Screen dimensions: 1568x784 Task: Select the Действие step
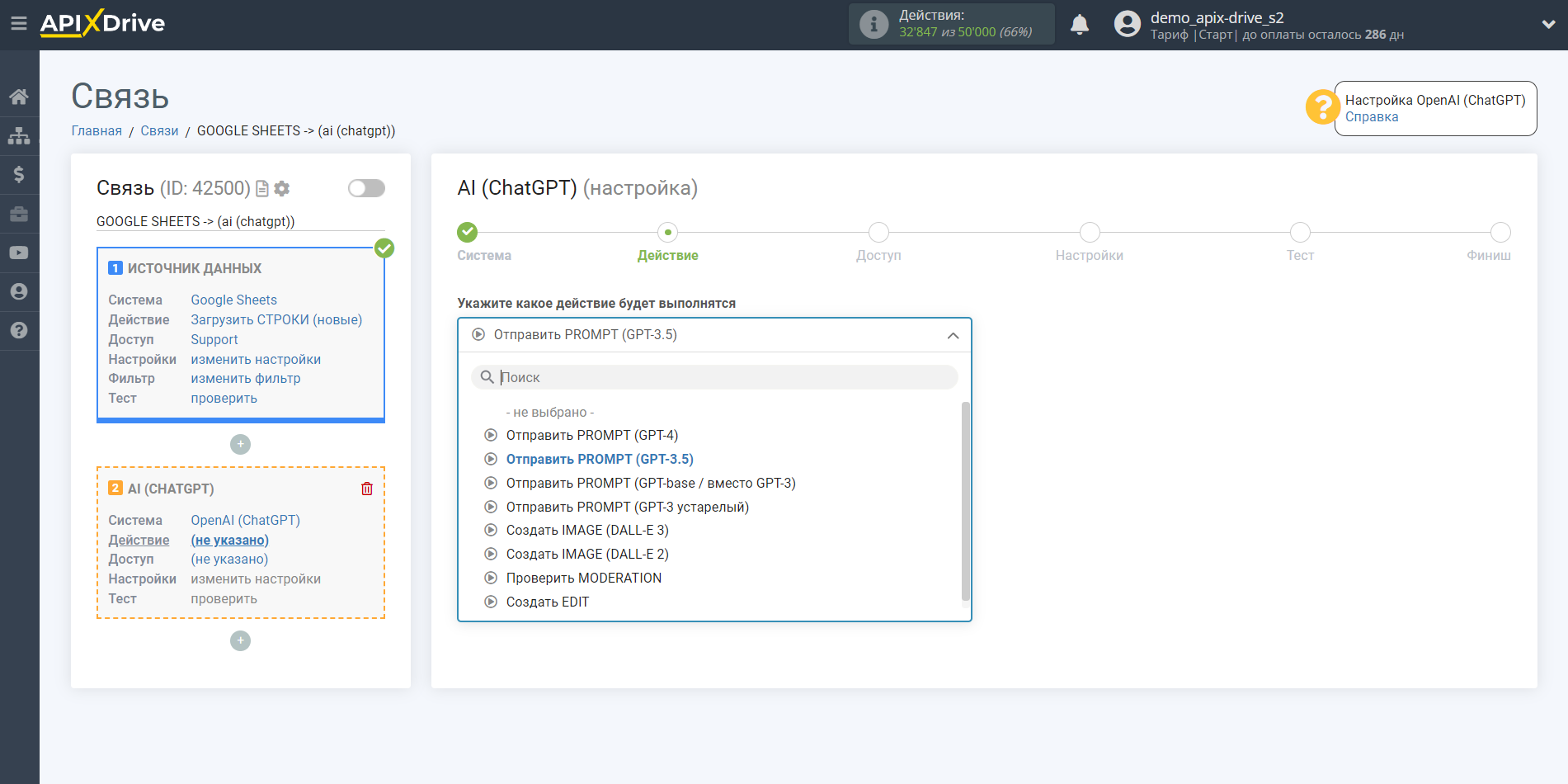tap(667, 232)
